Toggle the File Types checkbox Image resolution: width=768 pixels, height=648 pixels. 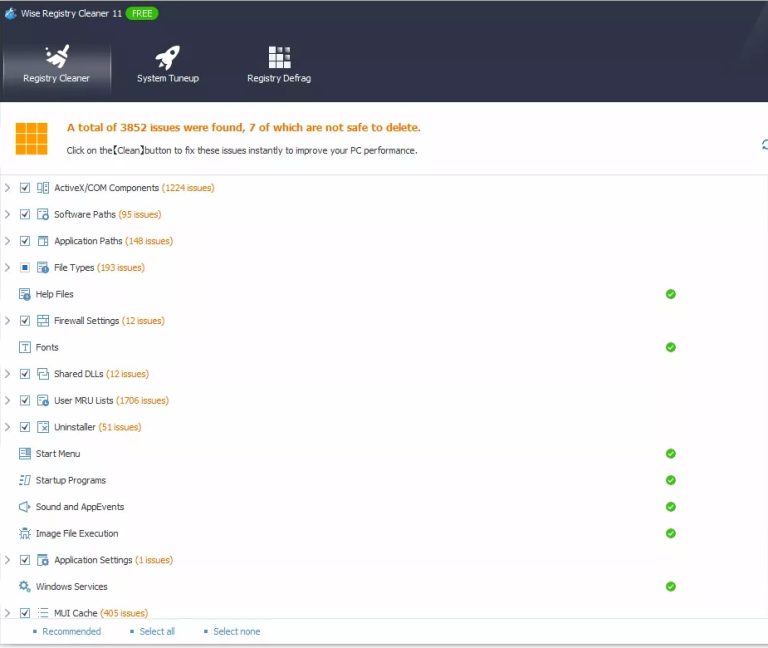click(x=25, y=268)
